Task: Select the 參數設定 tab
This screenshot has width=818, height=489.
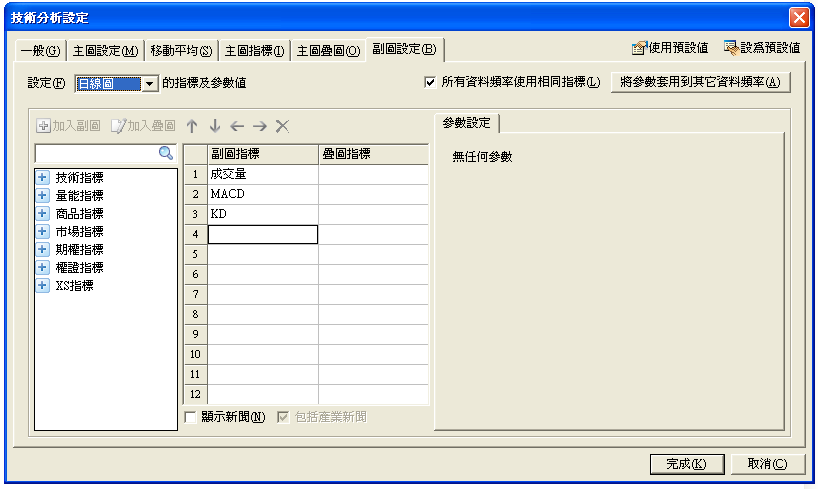Action: 466,123
